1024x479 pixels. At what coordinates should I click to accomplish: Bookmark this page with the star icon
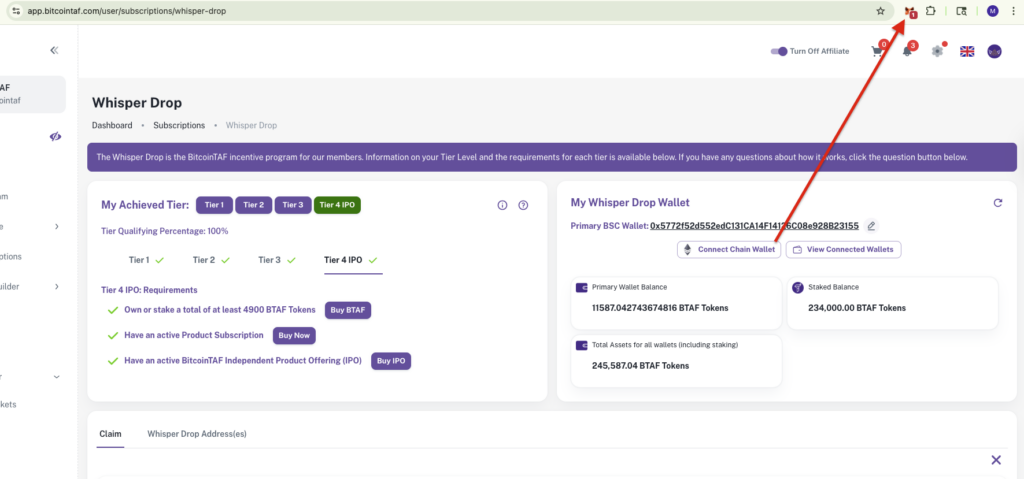(x=880, y=10)
